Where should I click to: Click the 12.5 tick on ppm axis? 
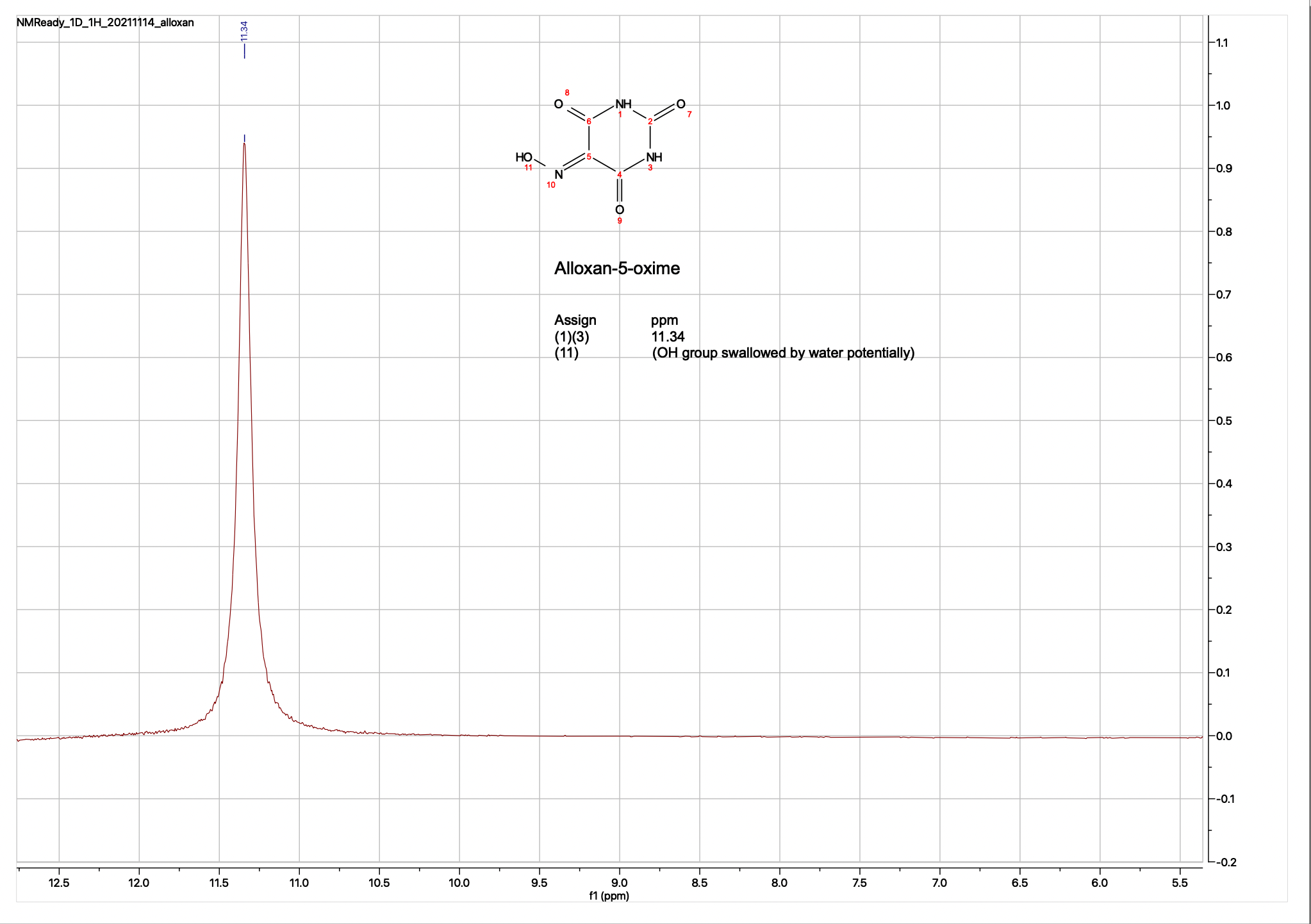[x=59, y=883]
